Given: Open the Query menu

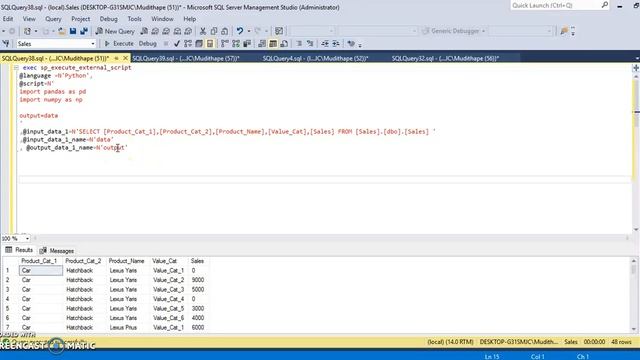Looking at the screenshot, I should [x=53, y=19].
